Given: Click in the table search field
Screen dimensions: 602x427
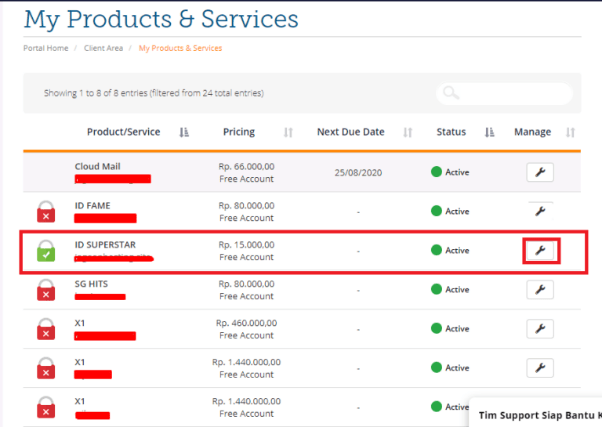Looking at the screenshot, I should coord(504,93).
